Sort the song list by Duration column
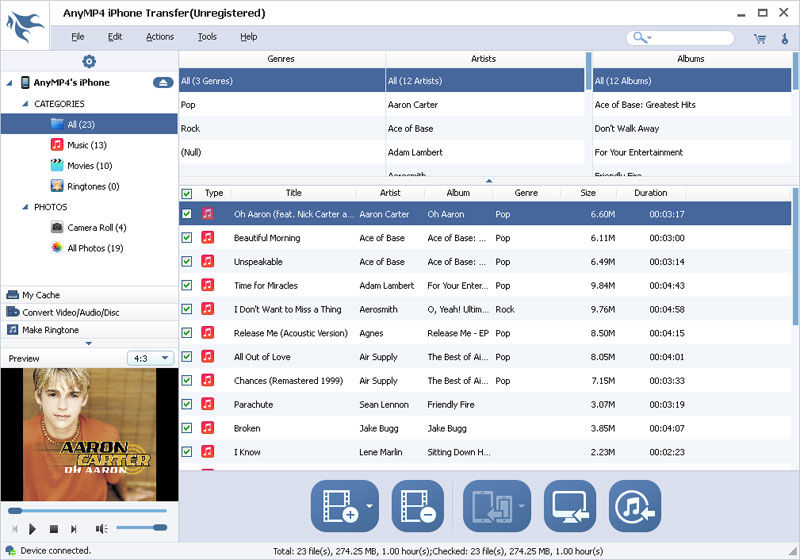 point(651,193)
